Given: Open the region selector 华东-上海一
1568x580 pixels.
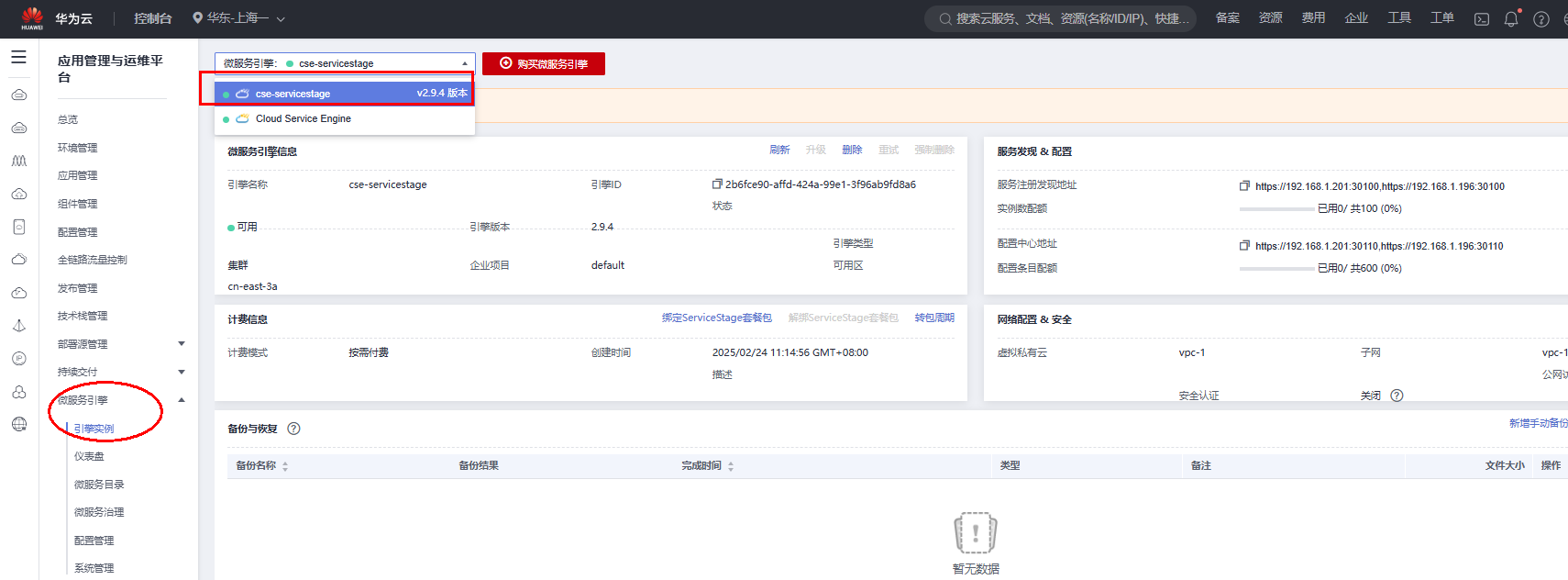Looking at the screenshot, I should click(x=238, y=18).
